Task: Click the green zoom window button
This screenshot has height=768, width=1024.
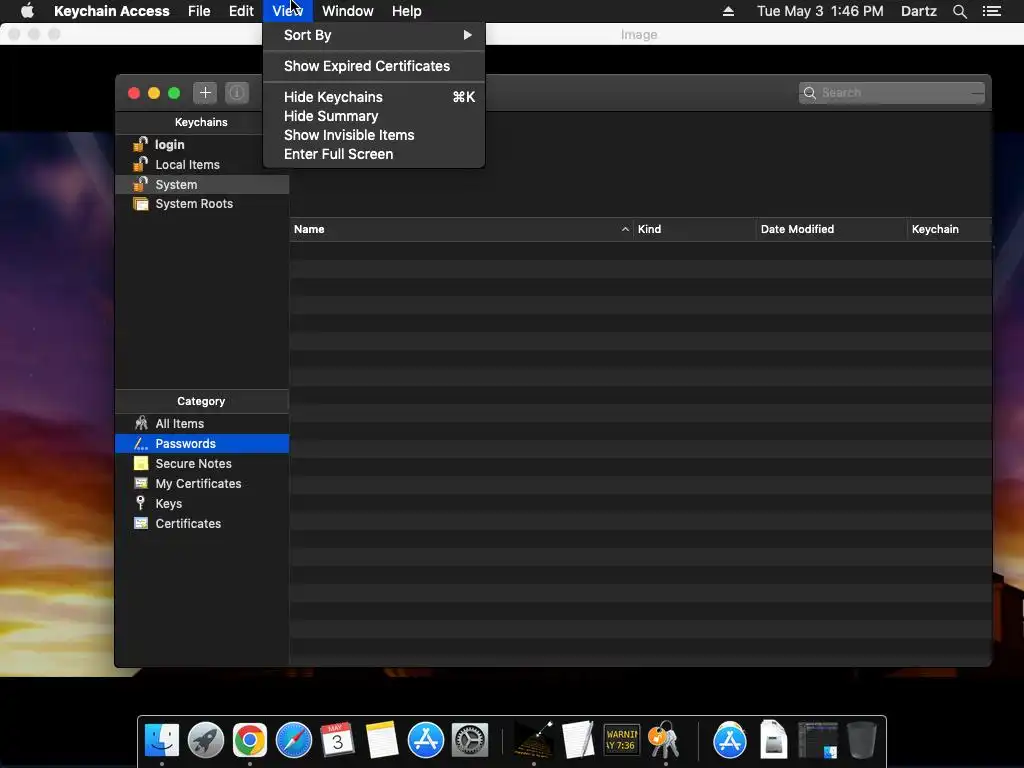Action: pyautogui.click(x=174, y=93)
